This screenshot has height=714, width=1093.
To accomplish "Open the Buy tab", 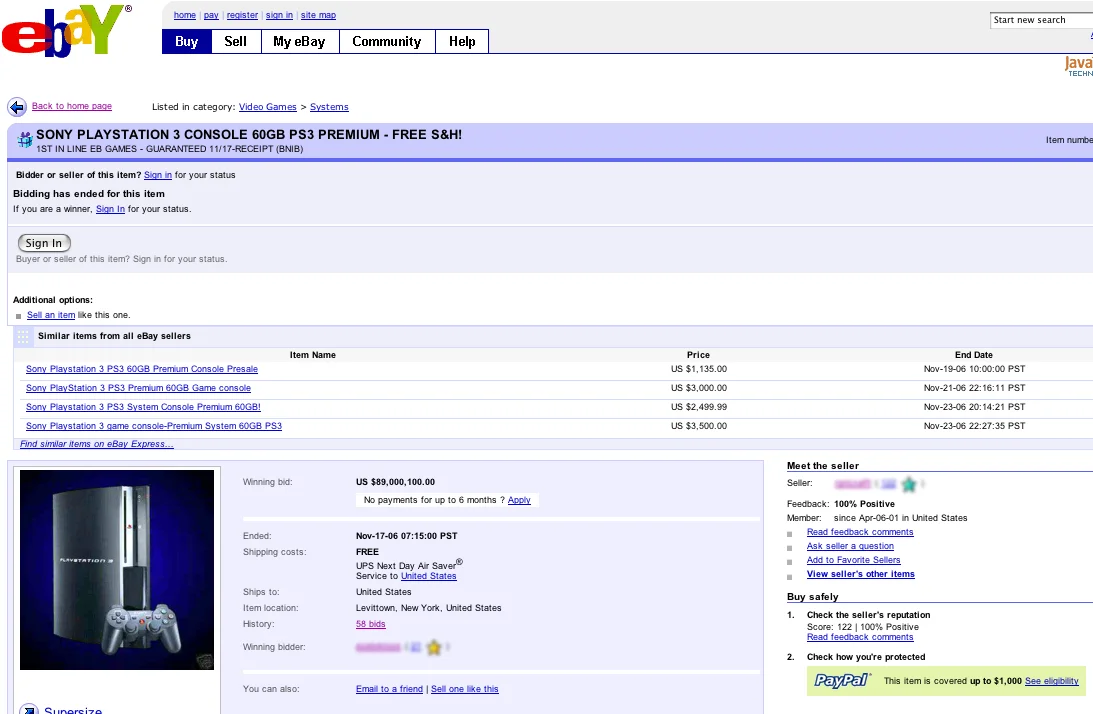I will (187, 42).
